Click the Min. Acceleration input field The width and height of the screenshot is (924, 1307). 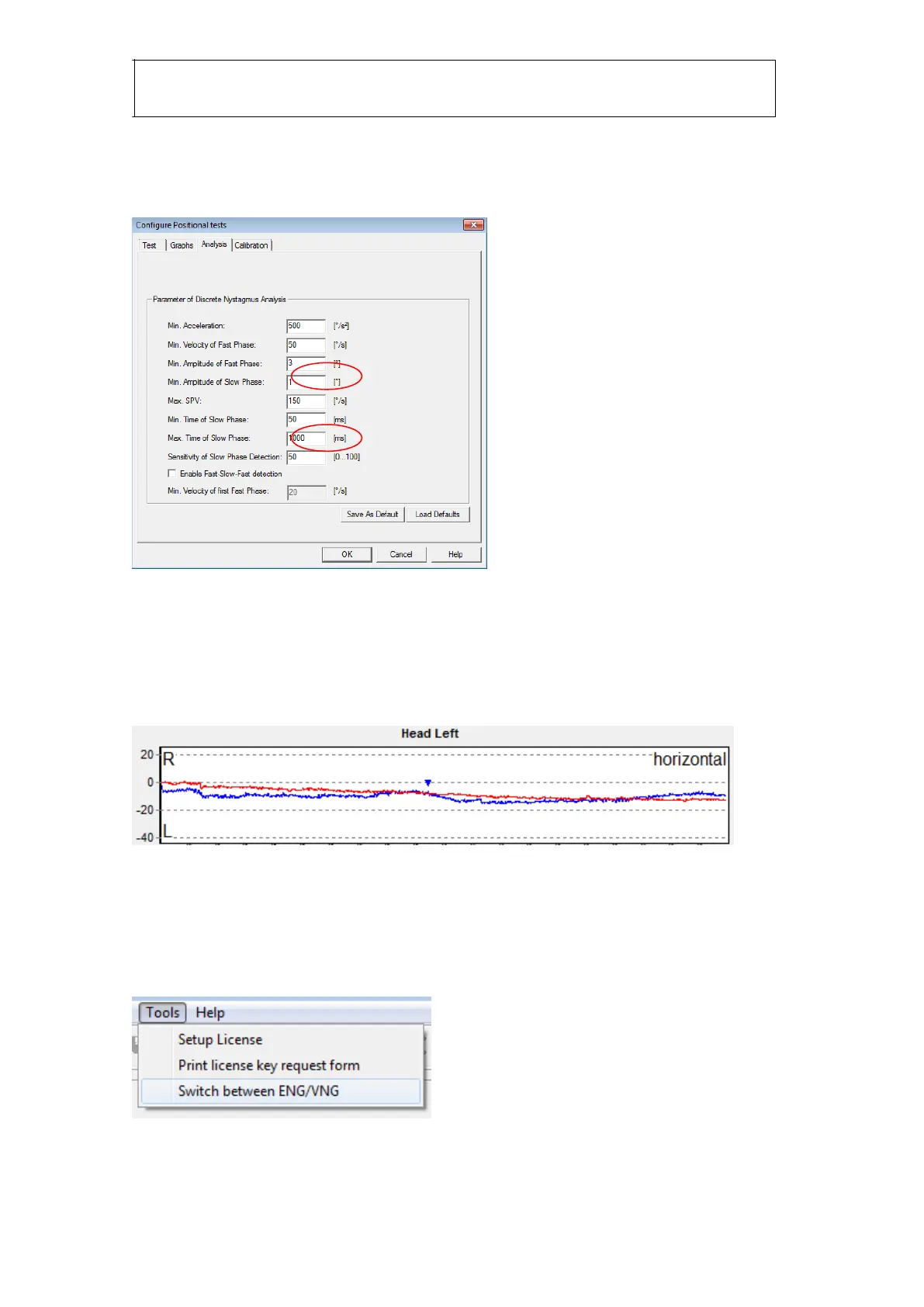(306, 326)
